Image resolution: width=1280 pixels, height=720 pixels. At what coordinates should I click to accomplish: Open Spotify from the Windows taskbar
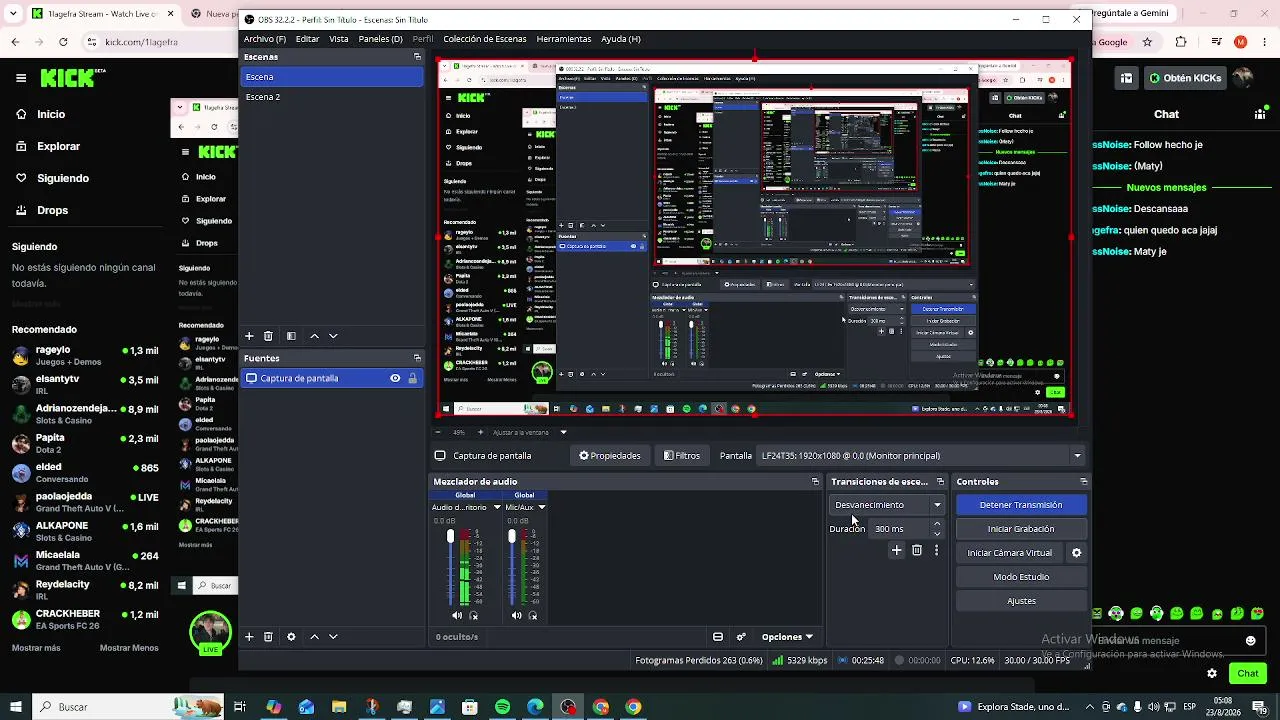coord(502,707)
